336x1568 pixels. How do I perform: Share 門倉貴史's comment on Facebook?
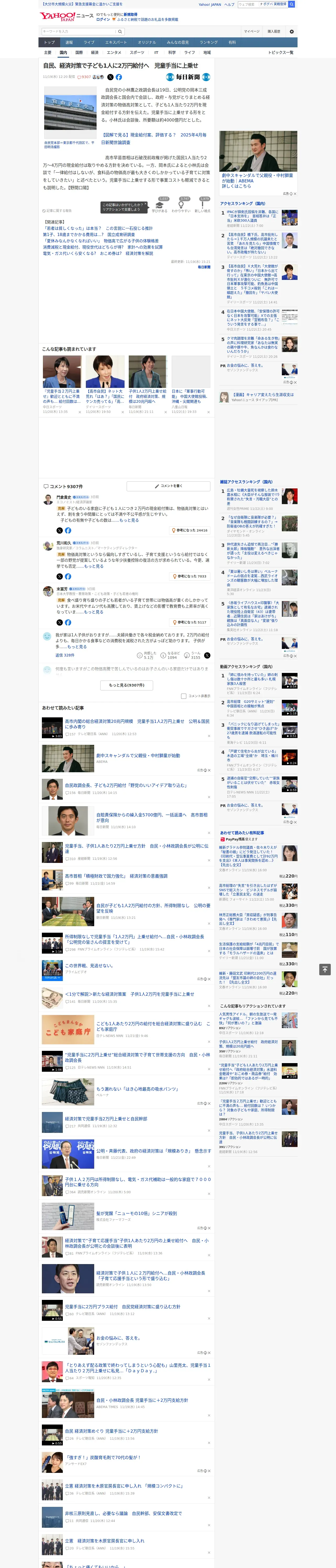(68, 530)
